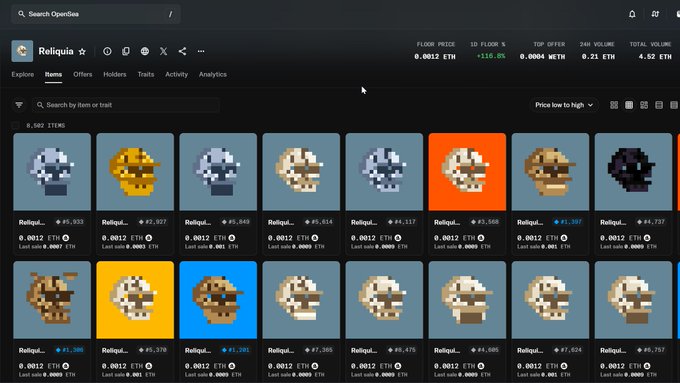
Task: Open the horned brown skull thumbnail #1,306
Action: (x=52, y=300)
